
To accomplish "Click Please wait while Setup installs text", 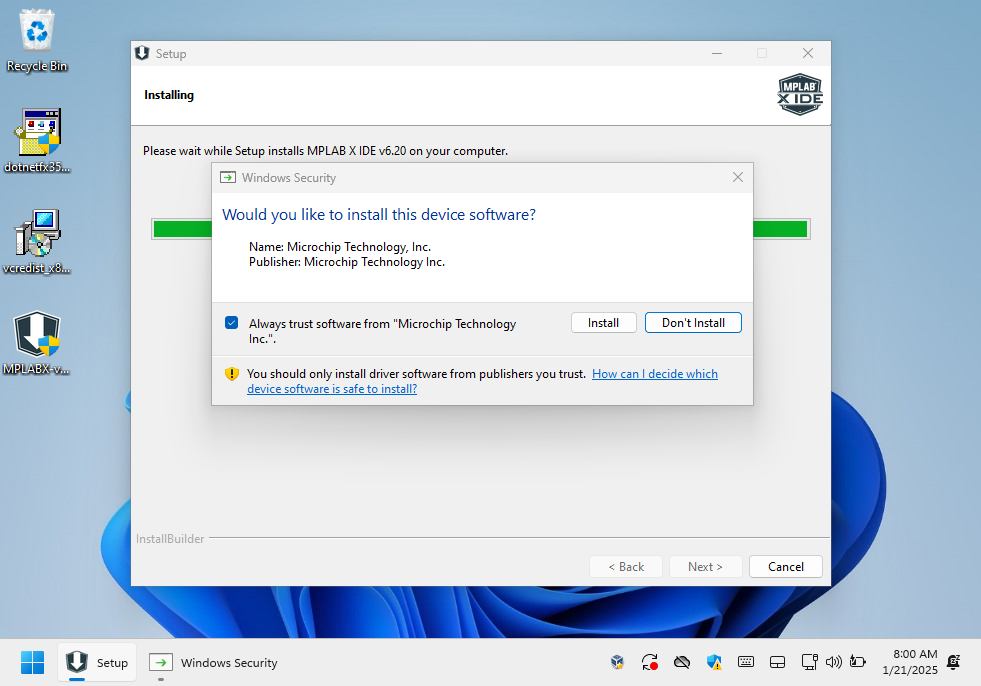I will point(325,151).
